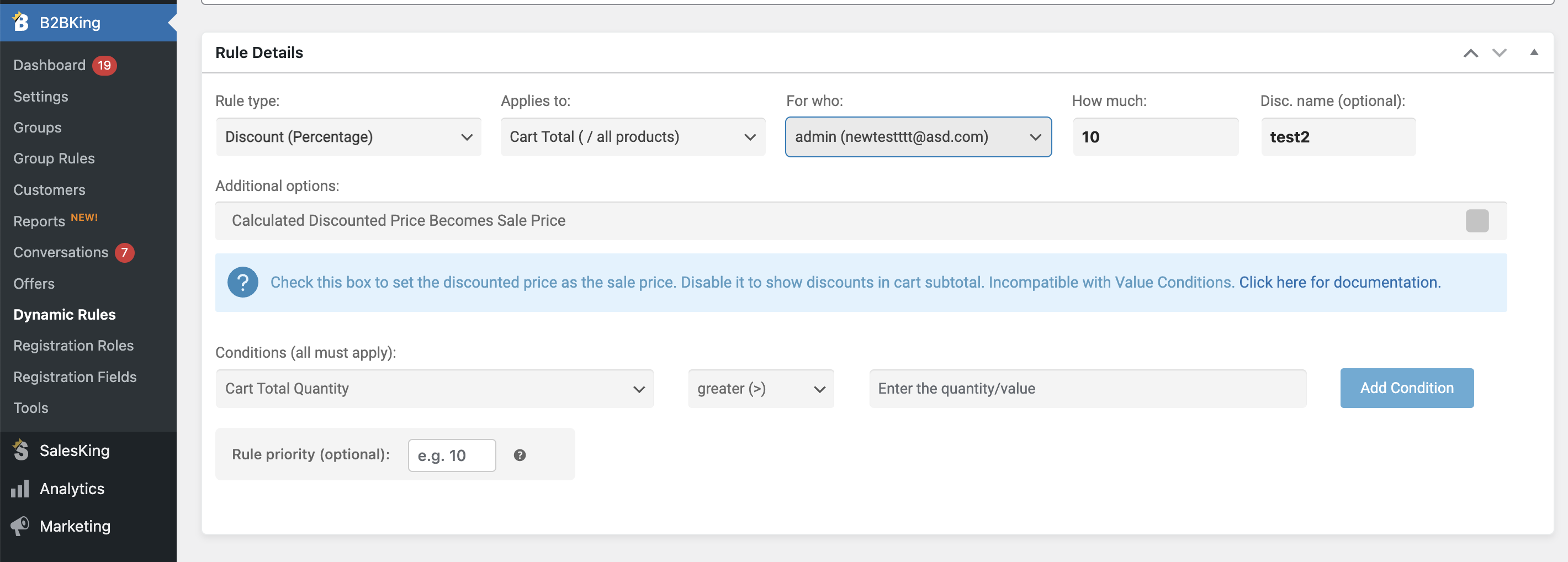Open the B2BKing top menu header
Viewport: 1568px width, 562px height.
(88, 23)
